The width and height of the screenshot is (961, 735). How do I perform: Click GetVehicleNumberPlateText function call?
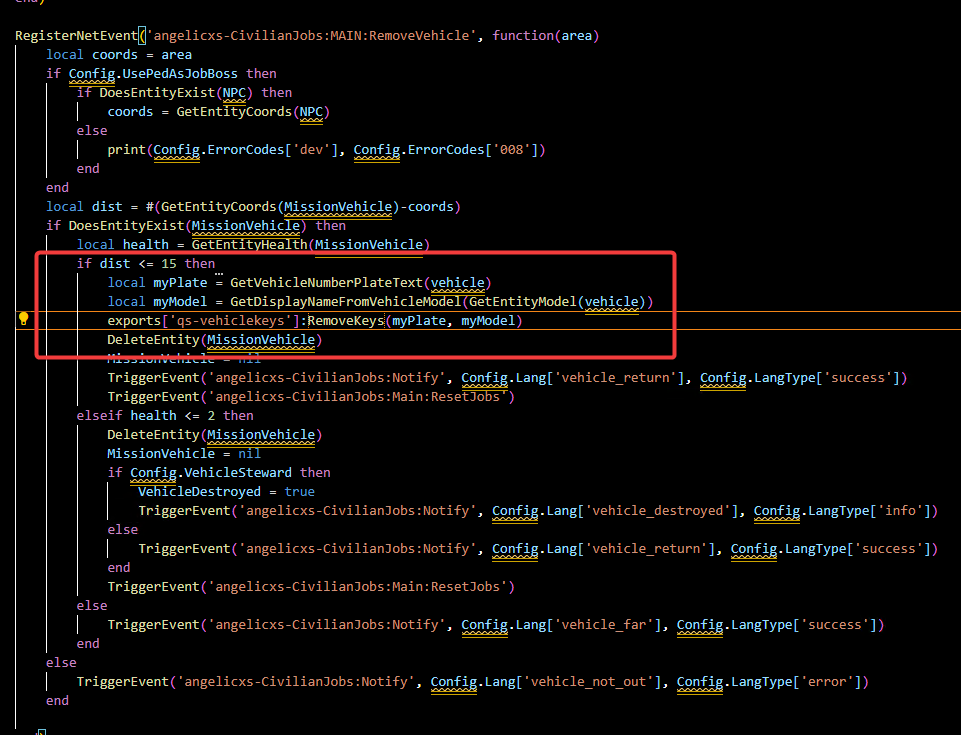click(x=327, y=283)
